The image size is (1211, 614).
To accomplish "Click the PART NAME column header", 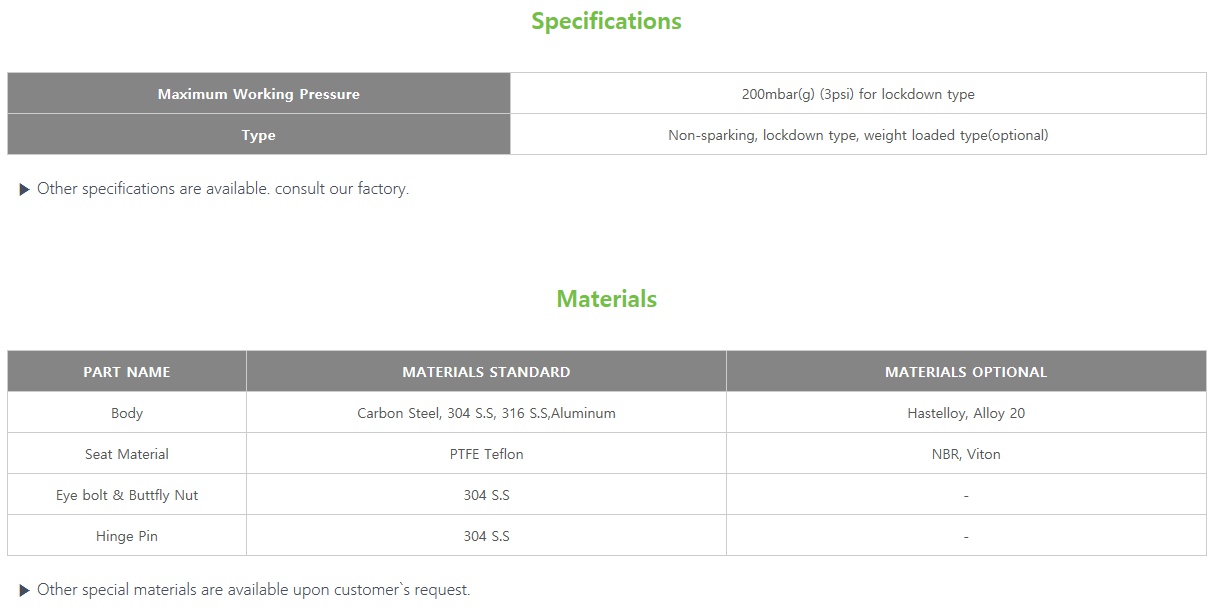I will pos(127,372).
